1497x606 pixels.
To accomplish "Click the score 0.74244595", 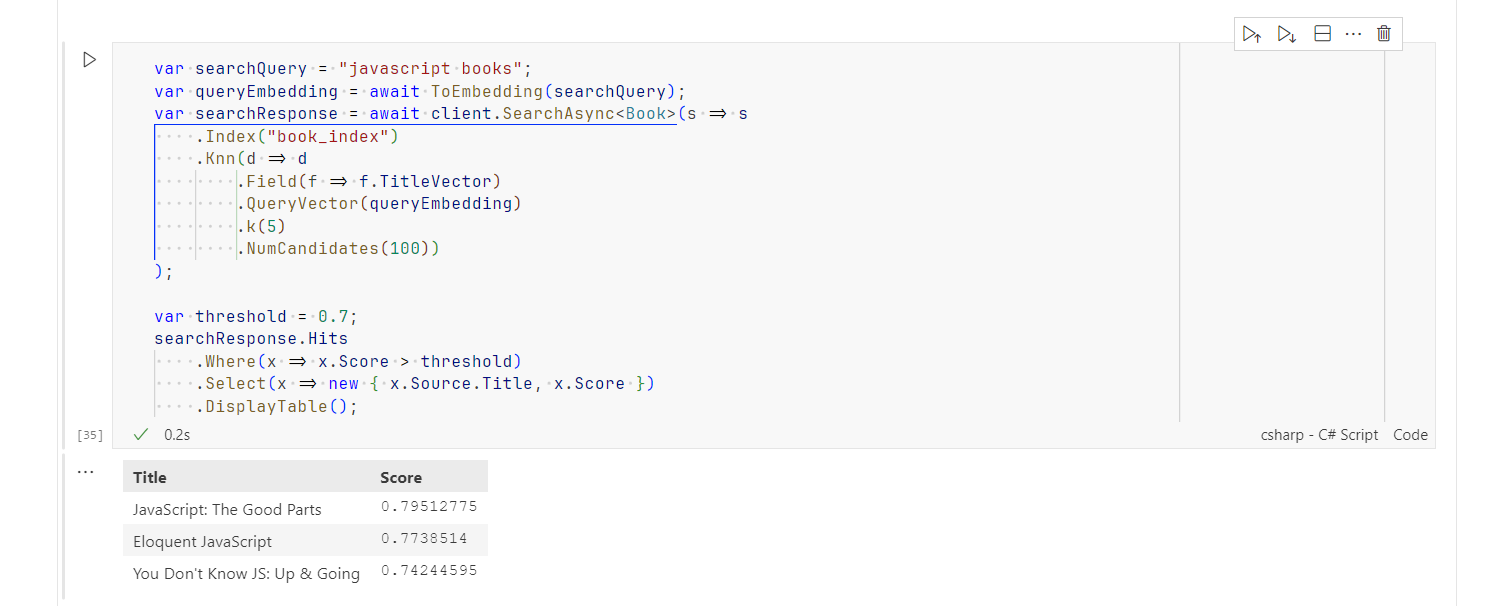I will coord(429,571).
